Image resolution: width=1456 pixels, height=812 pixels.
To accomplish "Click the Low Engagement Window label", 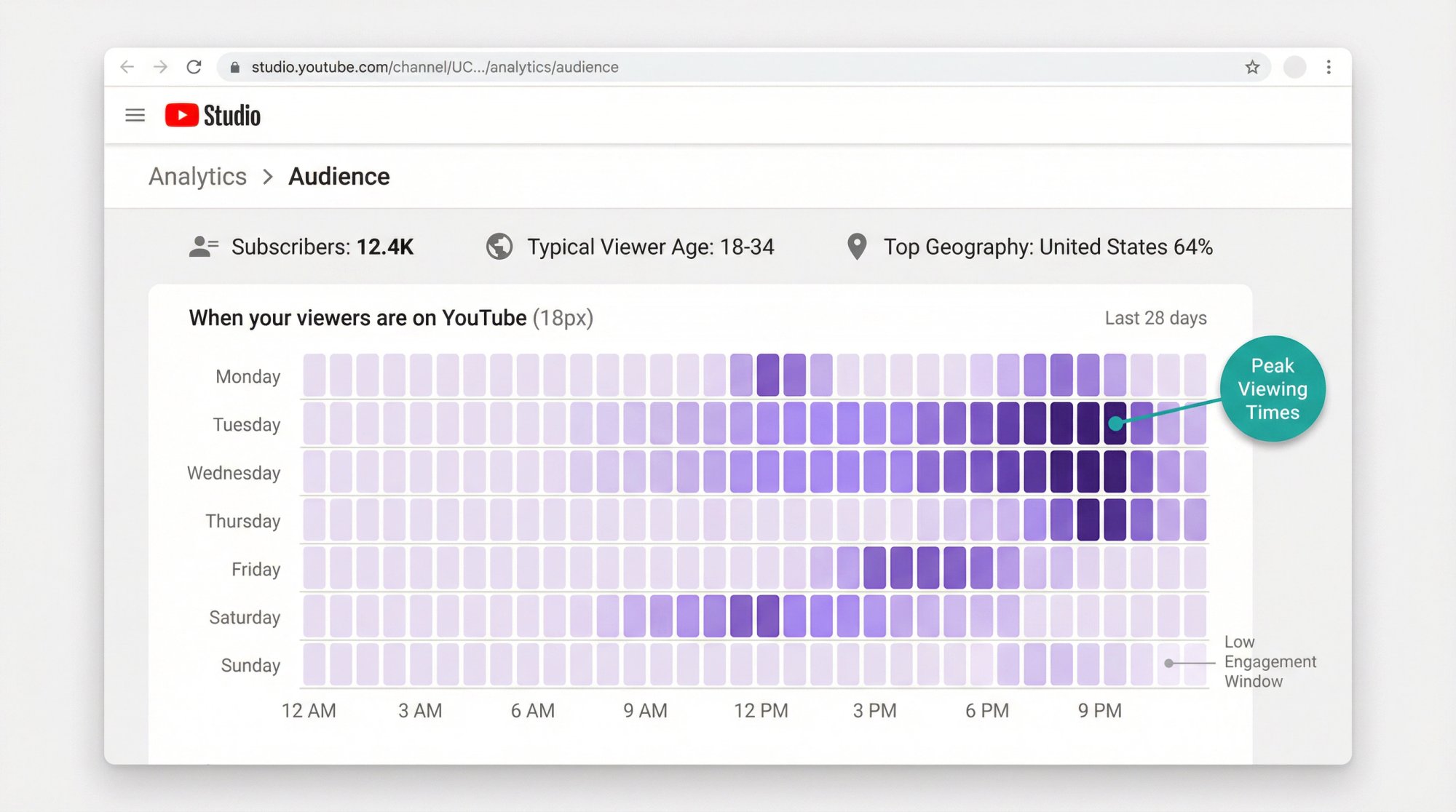I will [1270, 662].
